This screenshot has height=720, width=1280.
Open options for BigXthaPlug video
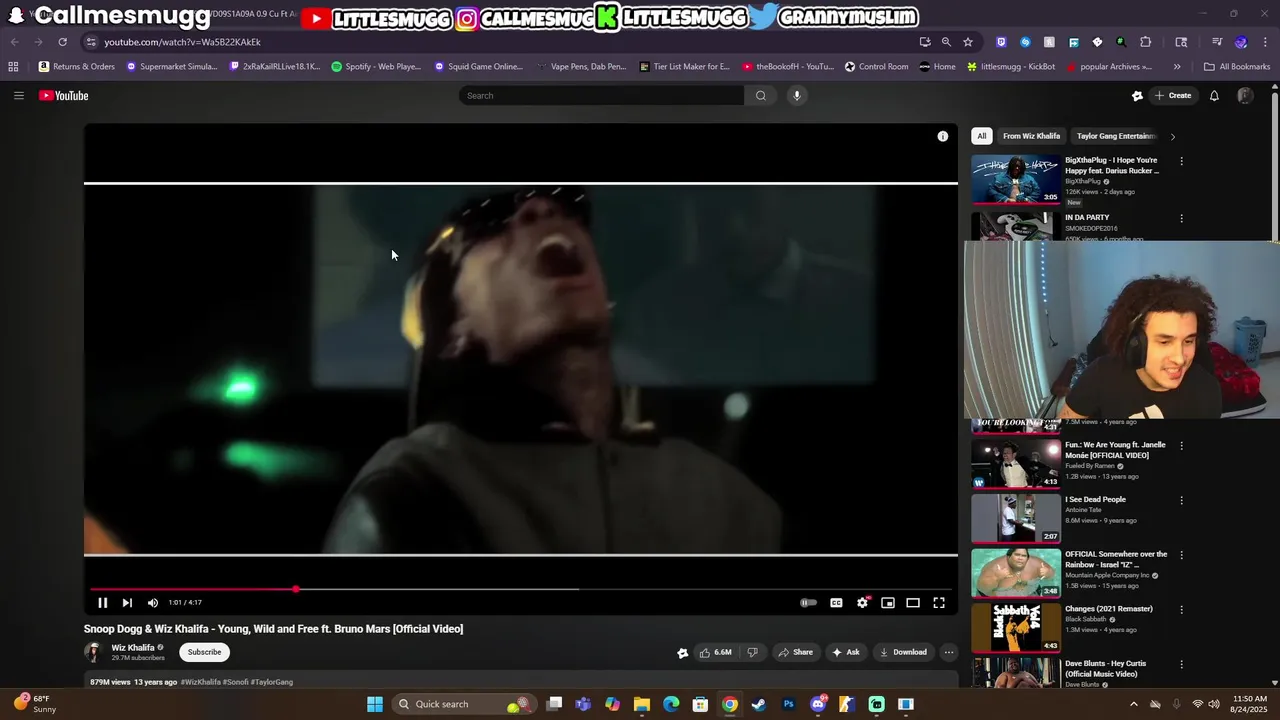coord(1181,161)
